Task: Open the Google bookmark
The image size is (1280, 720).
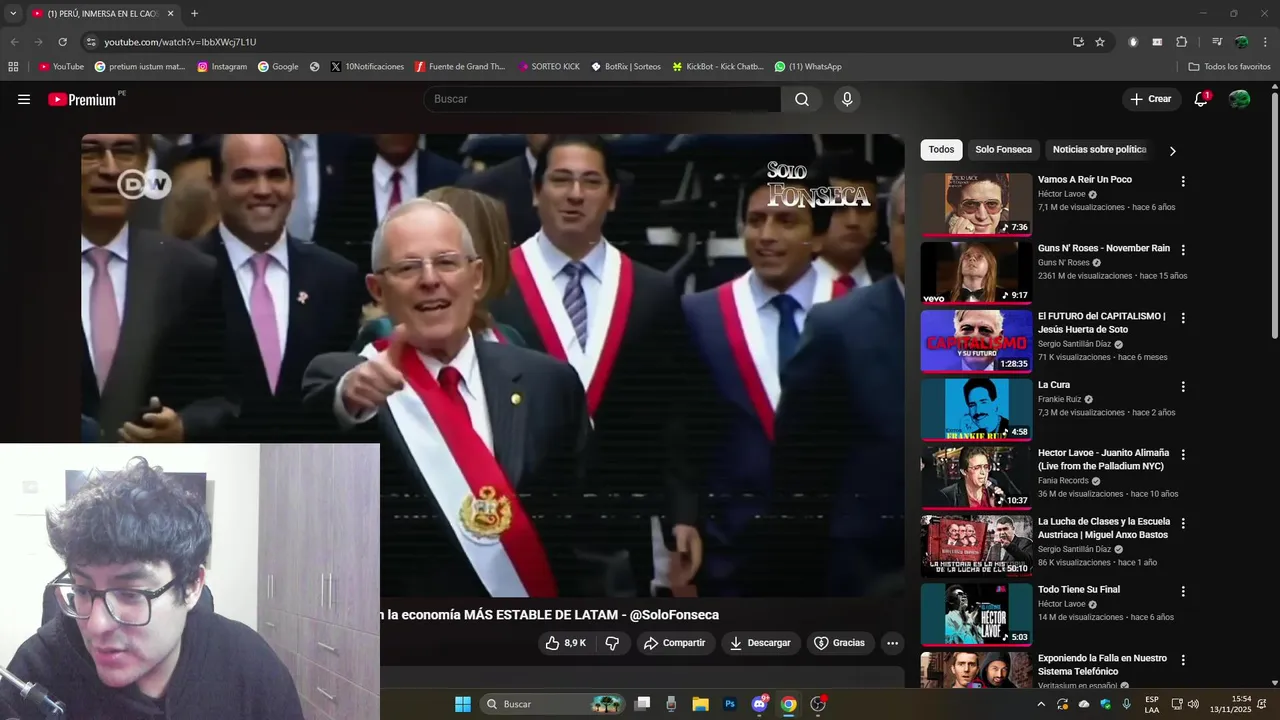Action: click(278, 67)
